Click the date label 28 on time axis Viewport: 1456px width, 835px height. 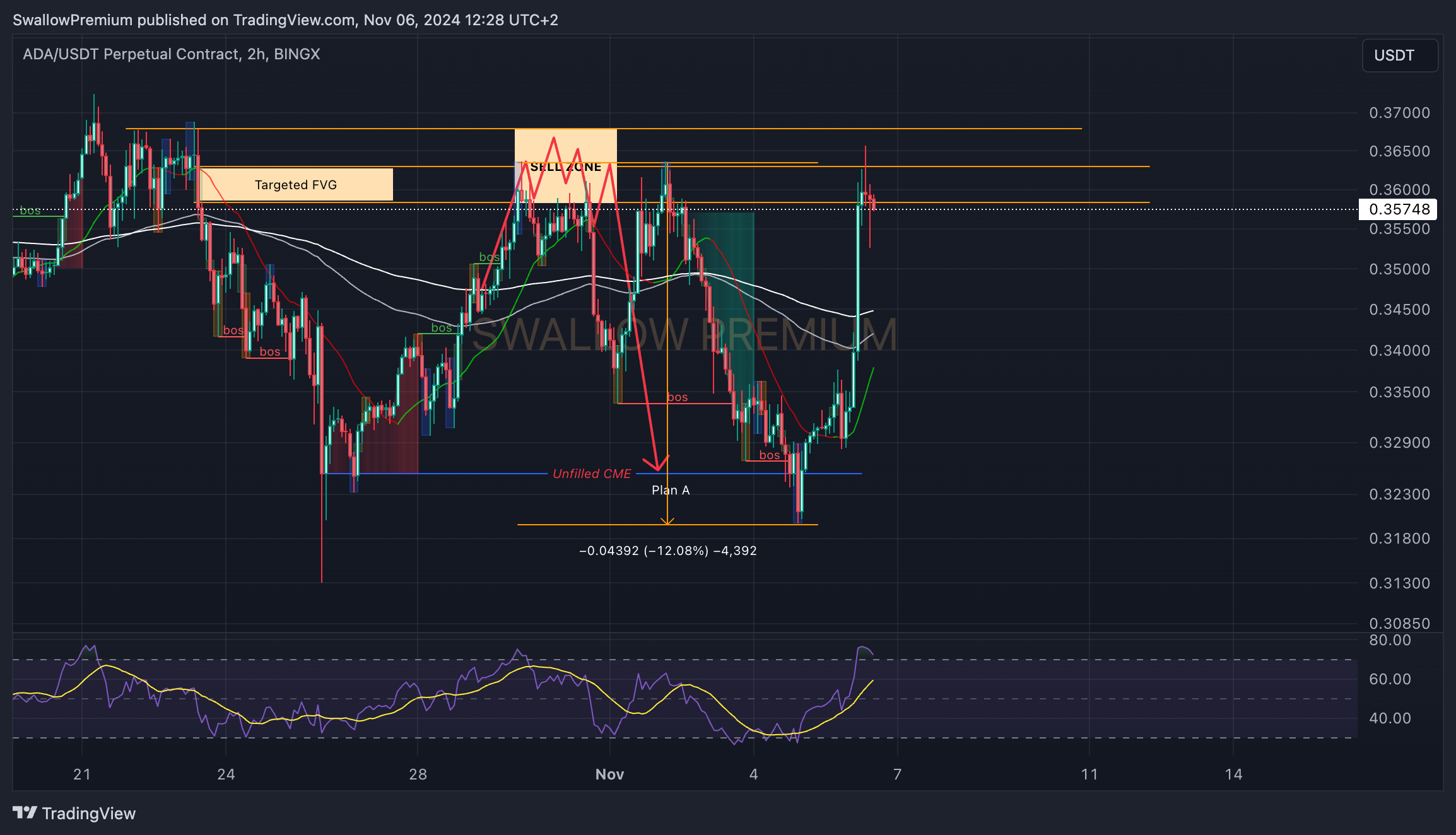(x=418, y=774)
